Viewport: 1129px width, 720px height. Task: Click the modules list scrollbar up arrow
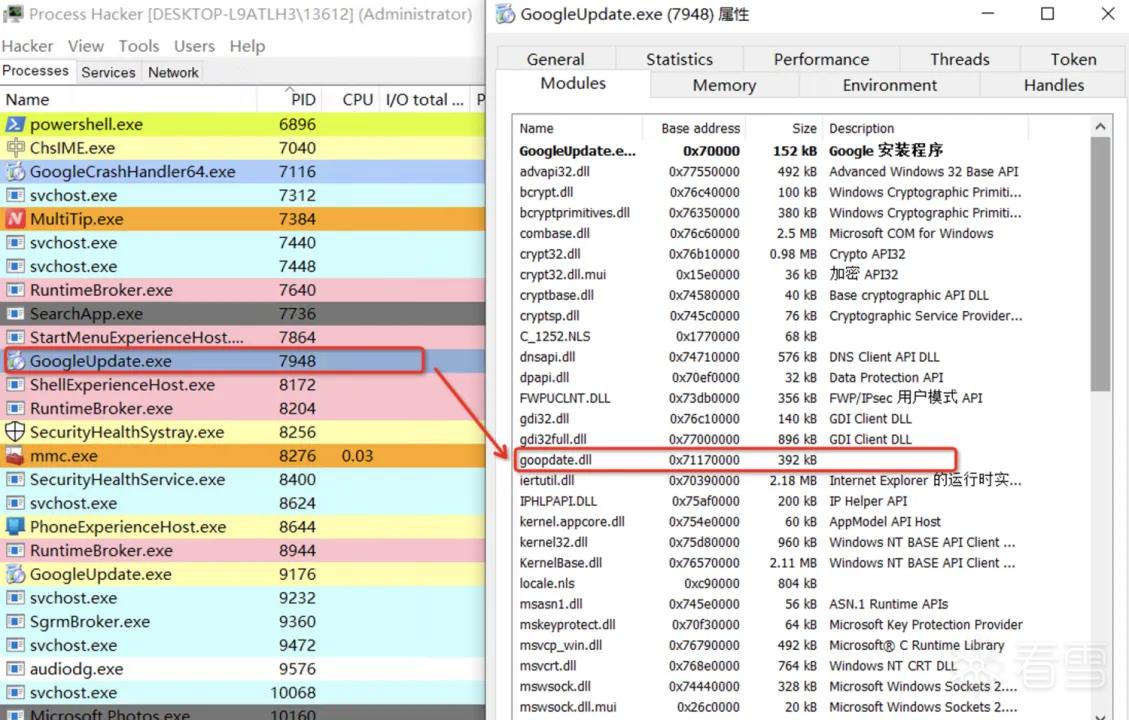[1100, 127]
